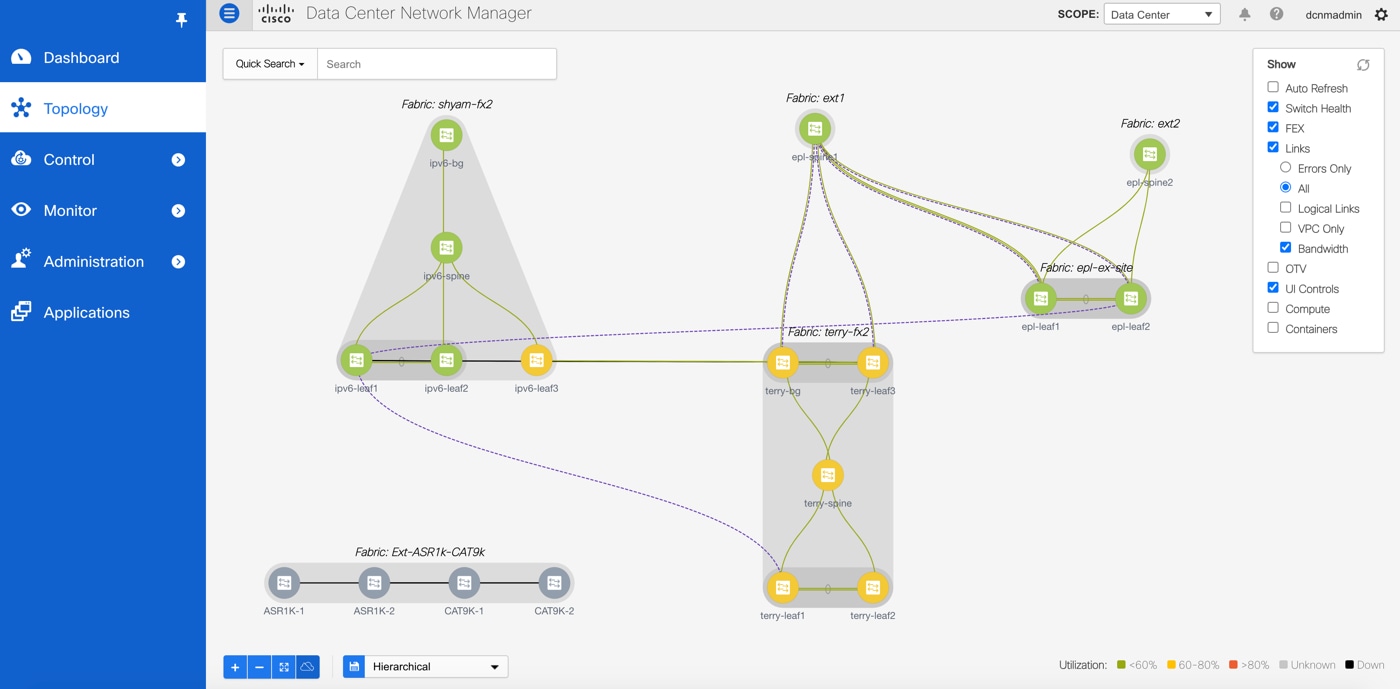
Task: Select the terry-bg switch node
Action: click(783, 362)
